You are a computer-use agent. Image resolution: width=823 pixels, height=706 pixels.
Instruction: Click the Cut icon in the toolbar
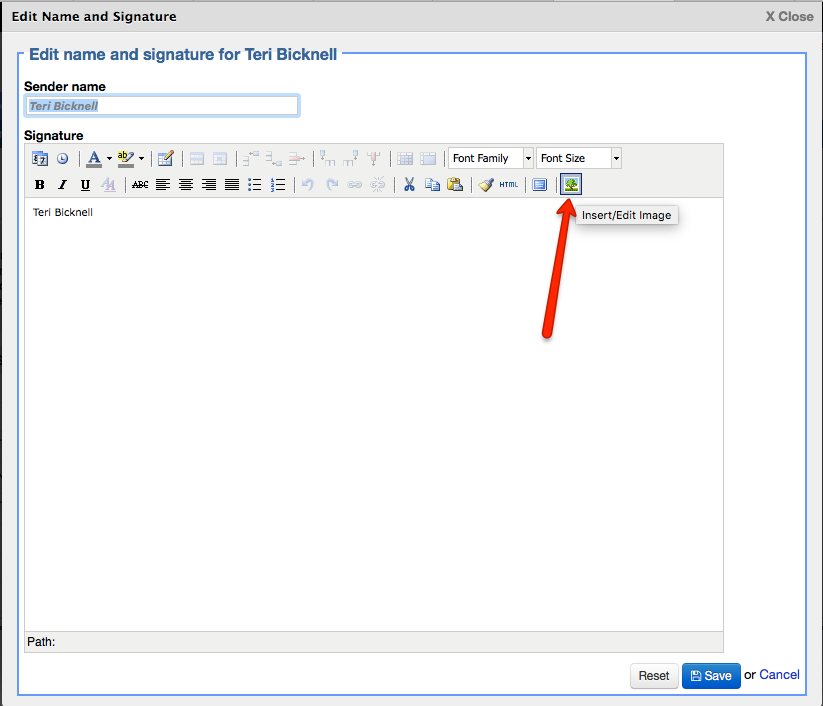[x=410, y=184]
